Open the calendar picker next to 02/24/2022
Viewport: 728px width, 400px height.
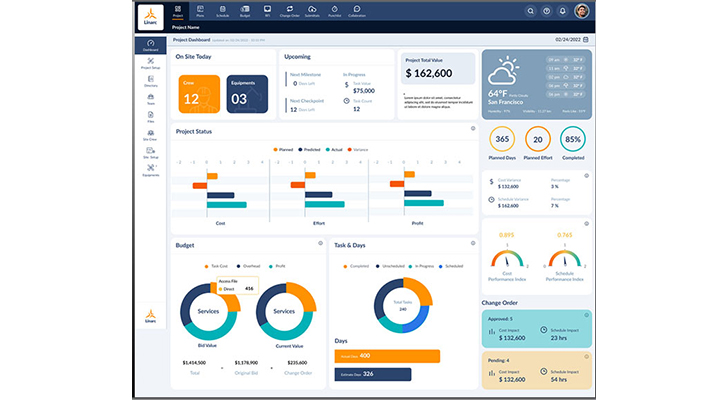[585, 40]
